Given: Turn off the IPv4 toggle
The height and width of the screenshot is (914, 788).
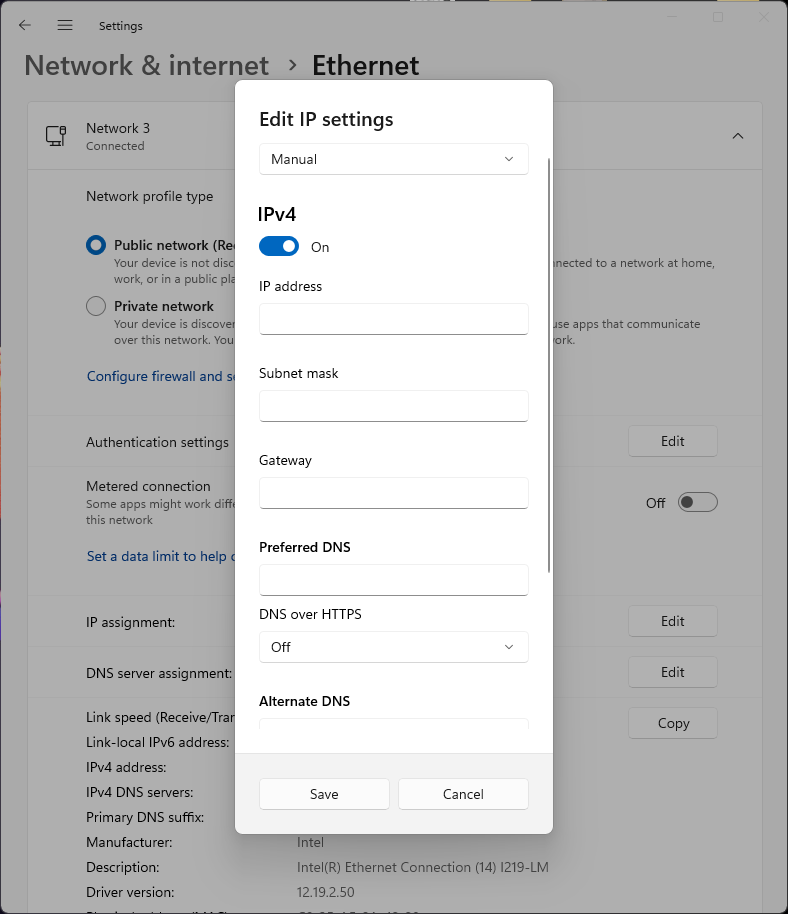Looking at the screenshot, I should 279,245.
